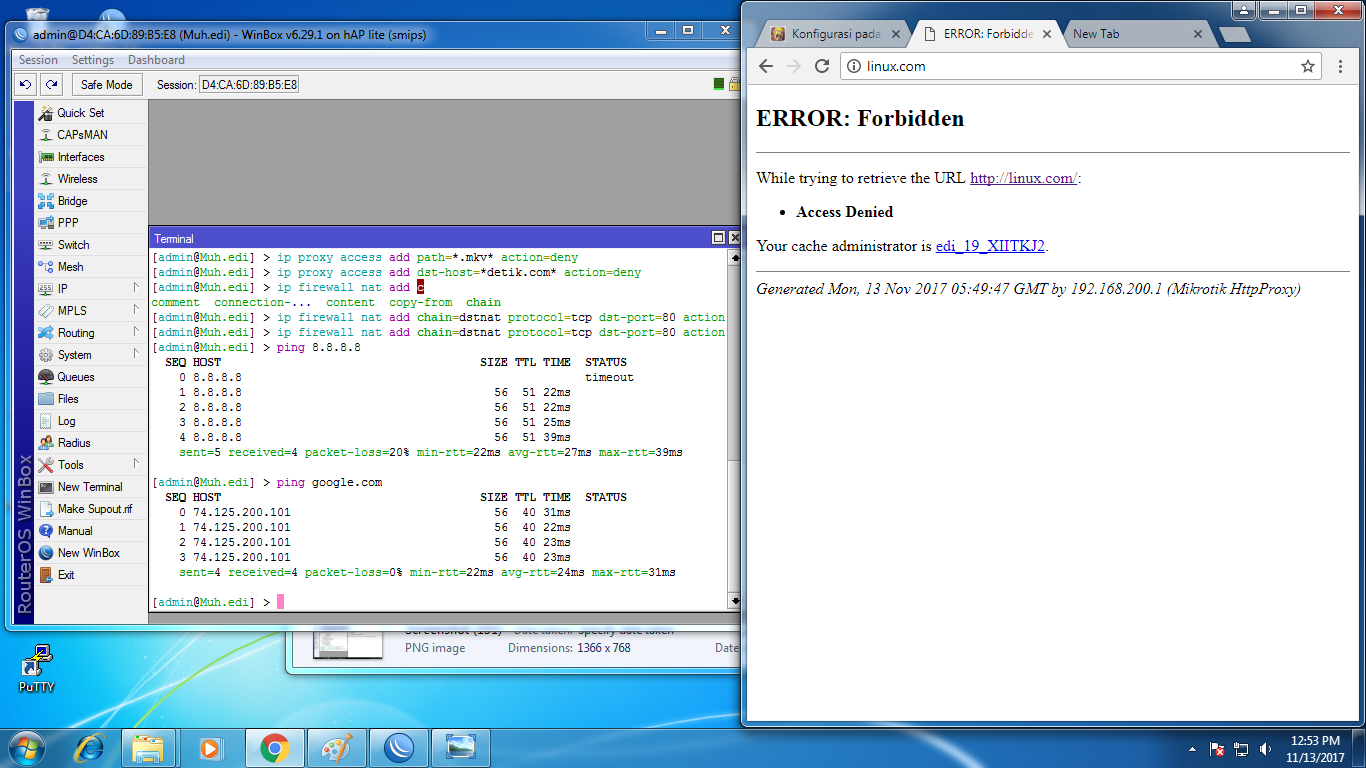Open the photo viewer taskbar button
Viewport: 1366px width, 768px height.
(459, 747)
